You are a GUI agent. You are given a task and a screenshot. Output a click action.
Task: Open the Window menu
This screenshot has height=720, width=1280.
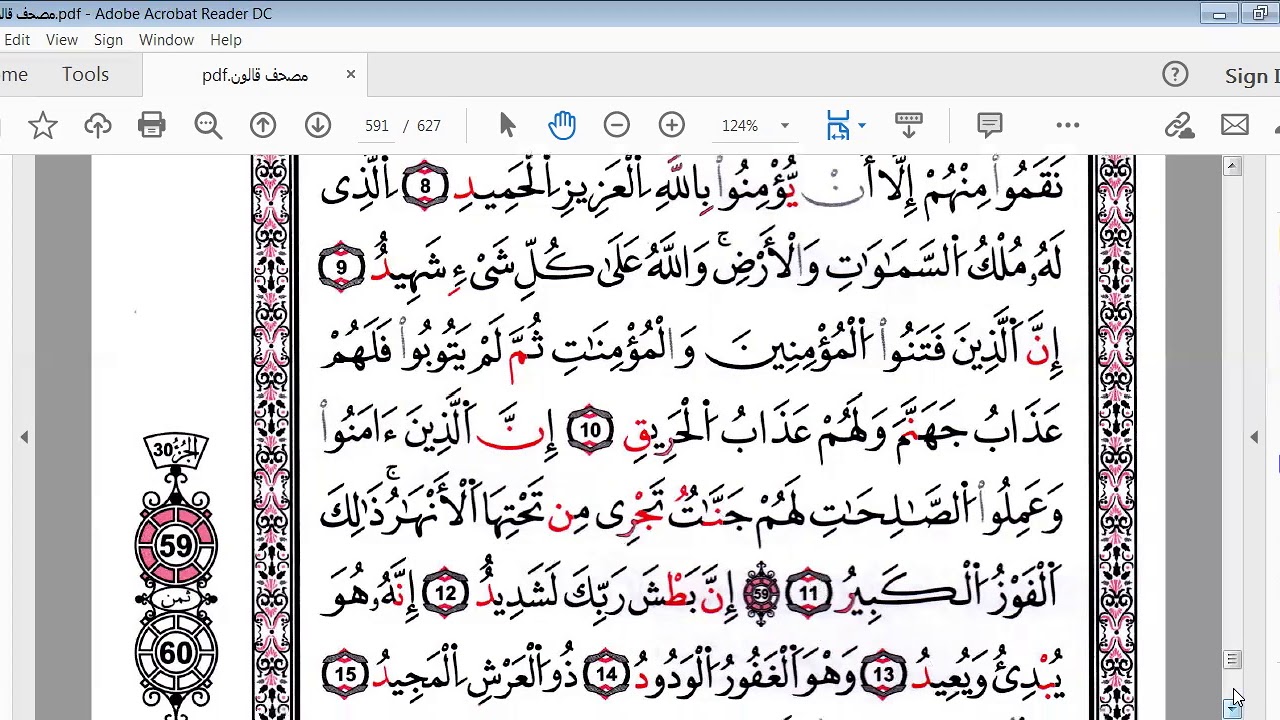(x=166, y=40)
